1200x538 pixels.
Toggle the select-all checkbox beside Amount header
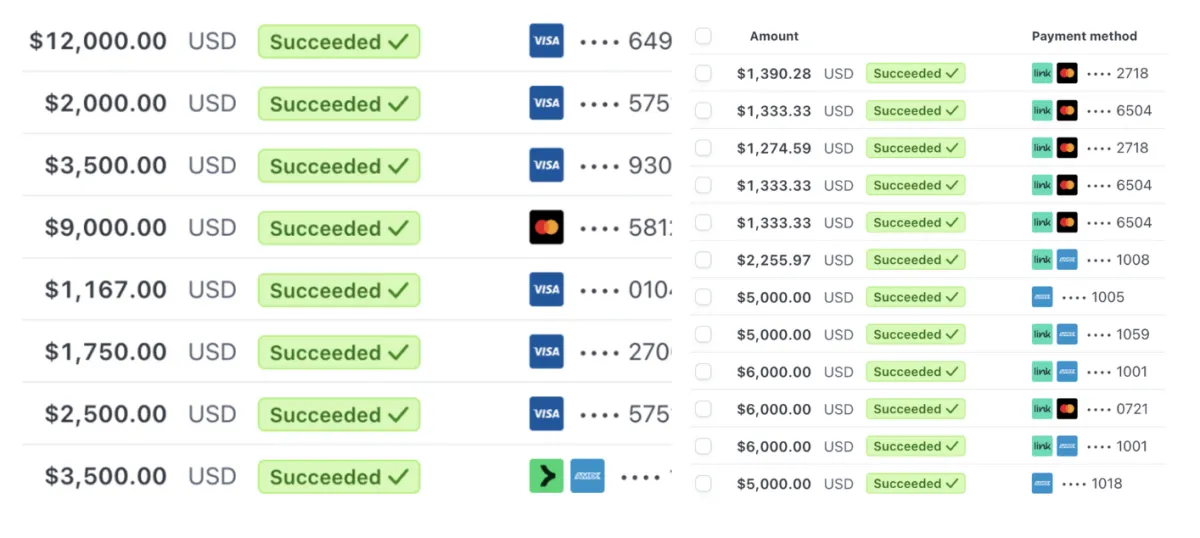point(703,36)
